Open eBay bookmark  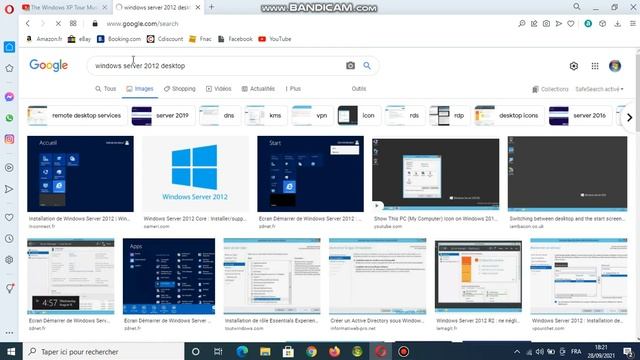point(80,39)
